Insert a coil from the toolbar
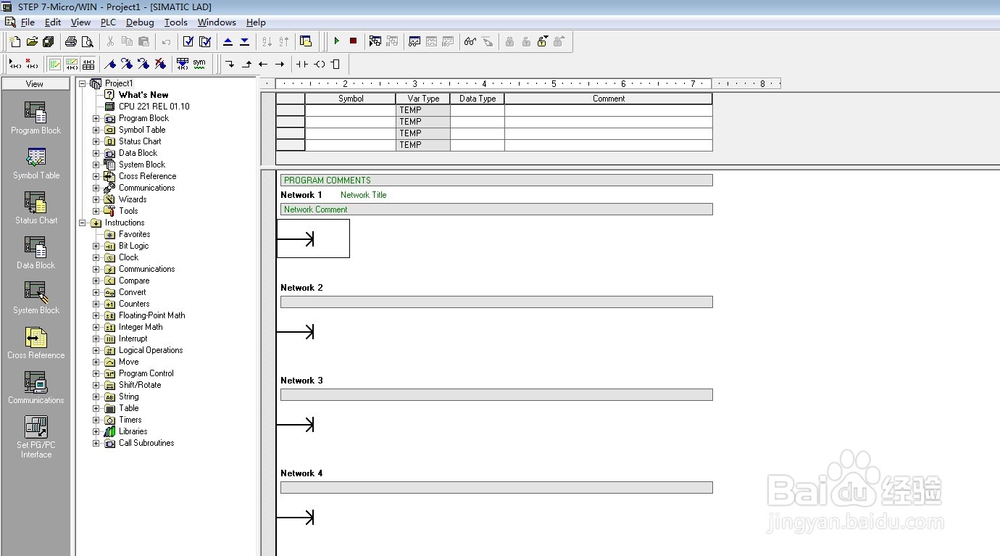The height and width of the screenshot is (556, 1000). click(320, 64)
